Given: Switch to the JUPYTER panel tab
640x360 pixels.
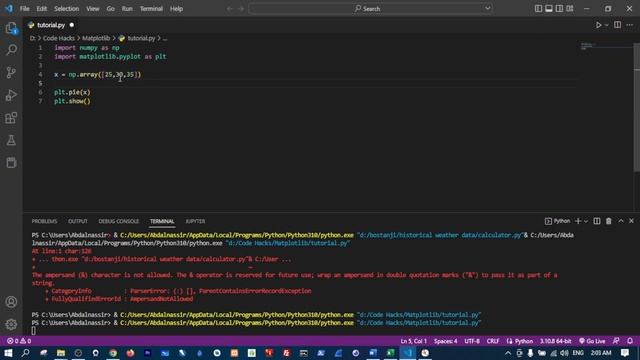Looking at the screenshot, I should coord(195,221).
